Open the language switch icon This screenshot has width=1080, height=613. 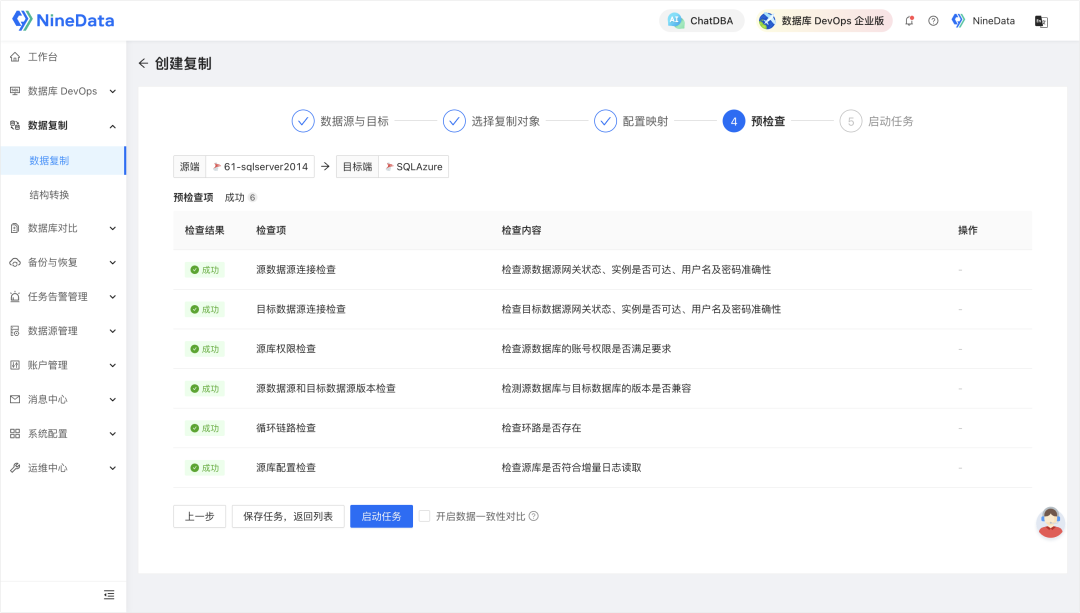tap(1041, 21)
